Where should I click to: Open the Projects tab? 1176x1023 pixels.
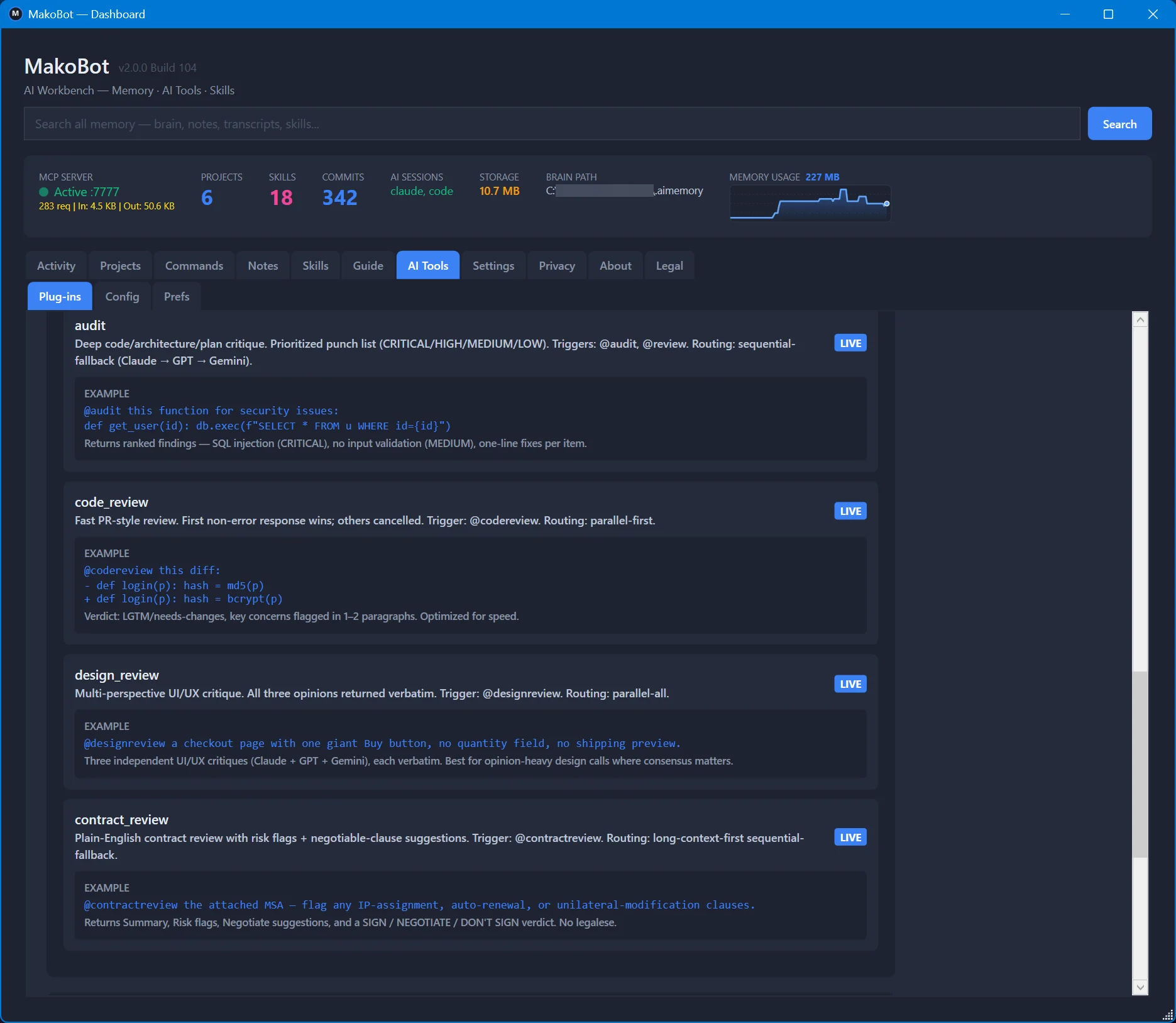point(120,266)
